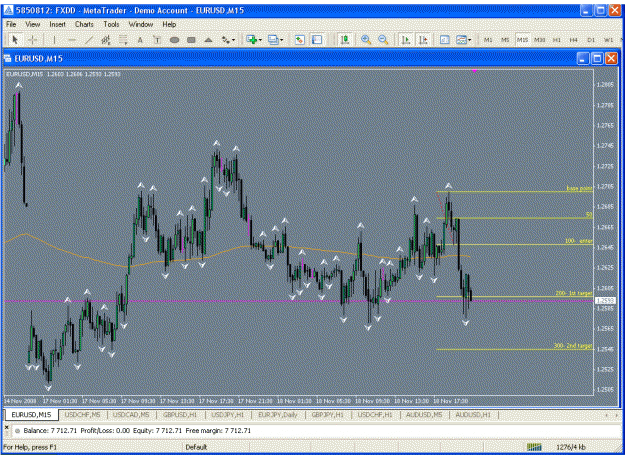Switch to the GBPJPY,H1 chart tab
The height and width of the screenshot is (455, 625).
tap(328, 415)
